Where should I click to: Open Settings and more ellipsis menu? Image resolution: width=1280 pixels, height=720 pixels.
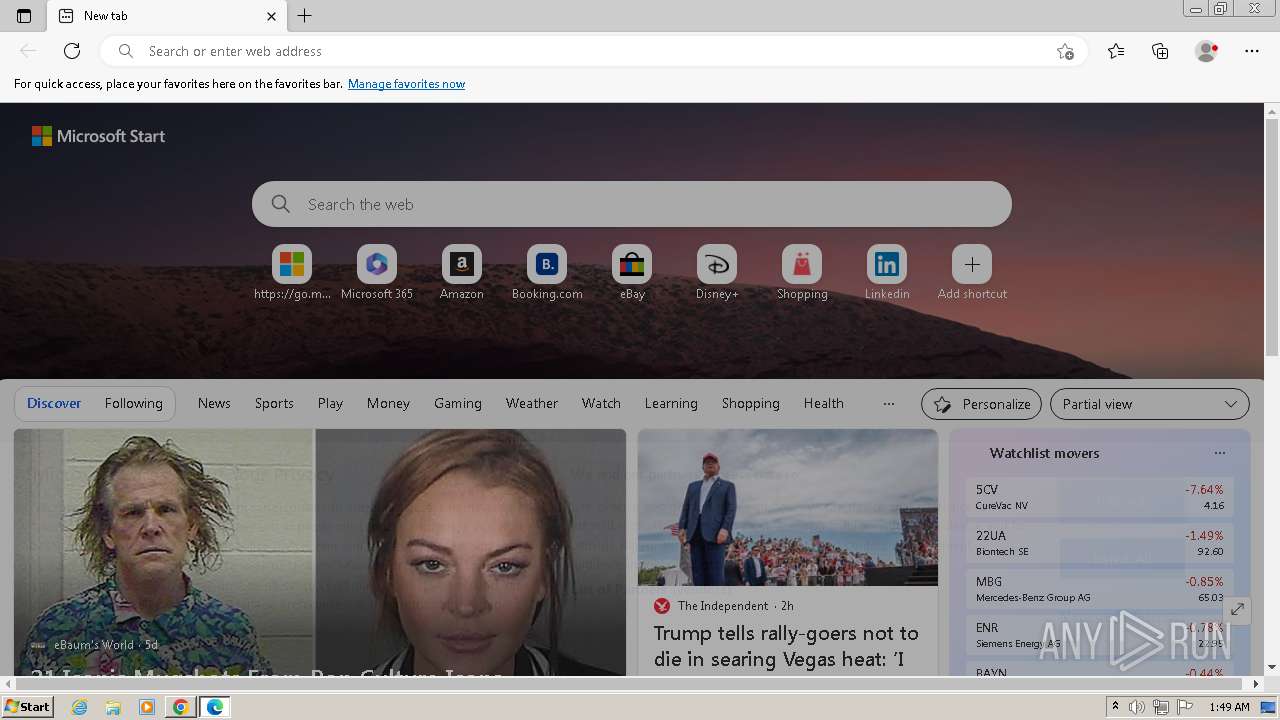click(1252, 51)
